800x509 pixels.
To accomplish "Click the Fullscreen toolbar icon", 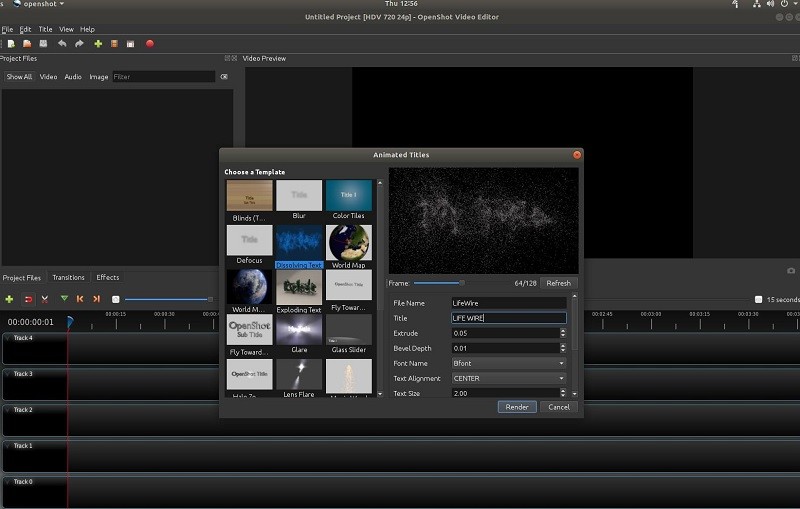I will pyautogui.click(x=131, y=44).
